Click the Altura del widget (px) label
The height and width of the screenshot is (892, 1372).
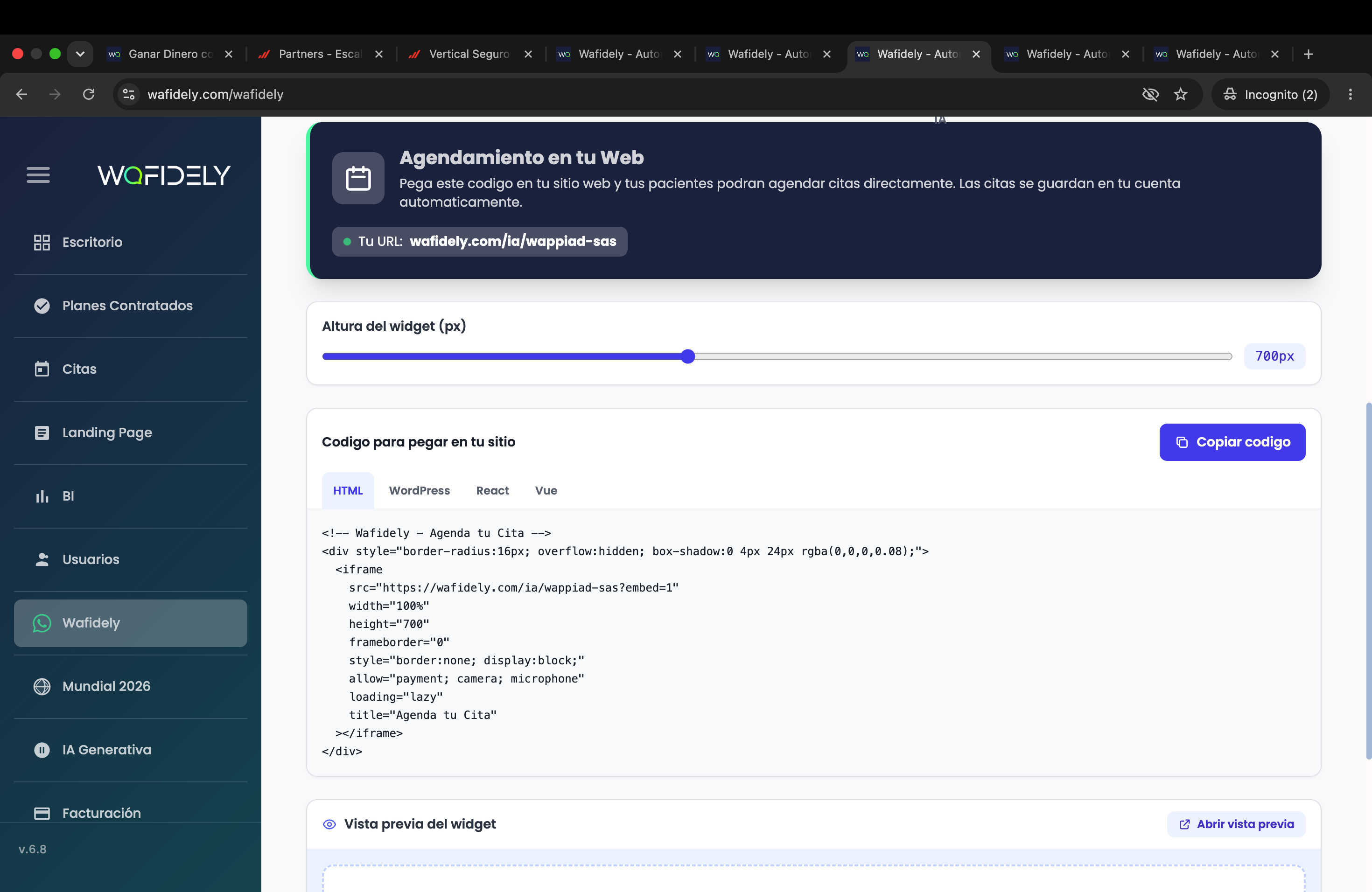[394, 326]
